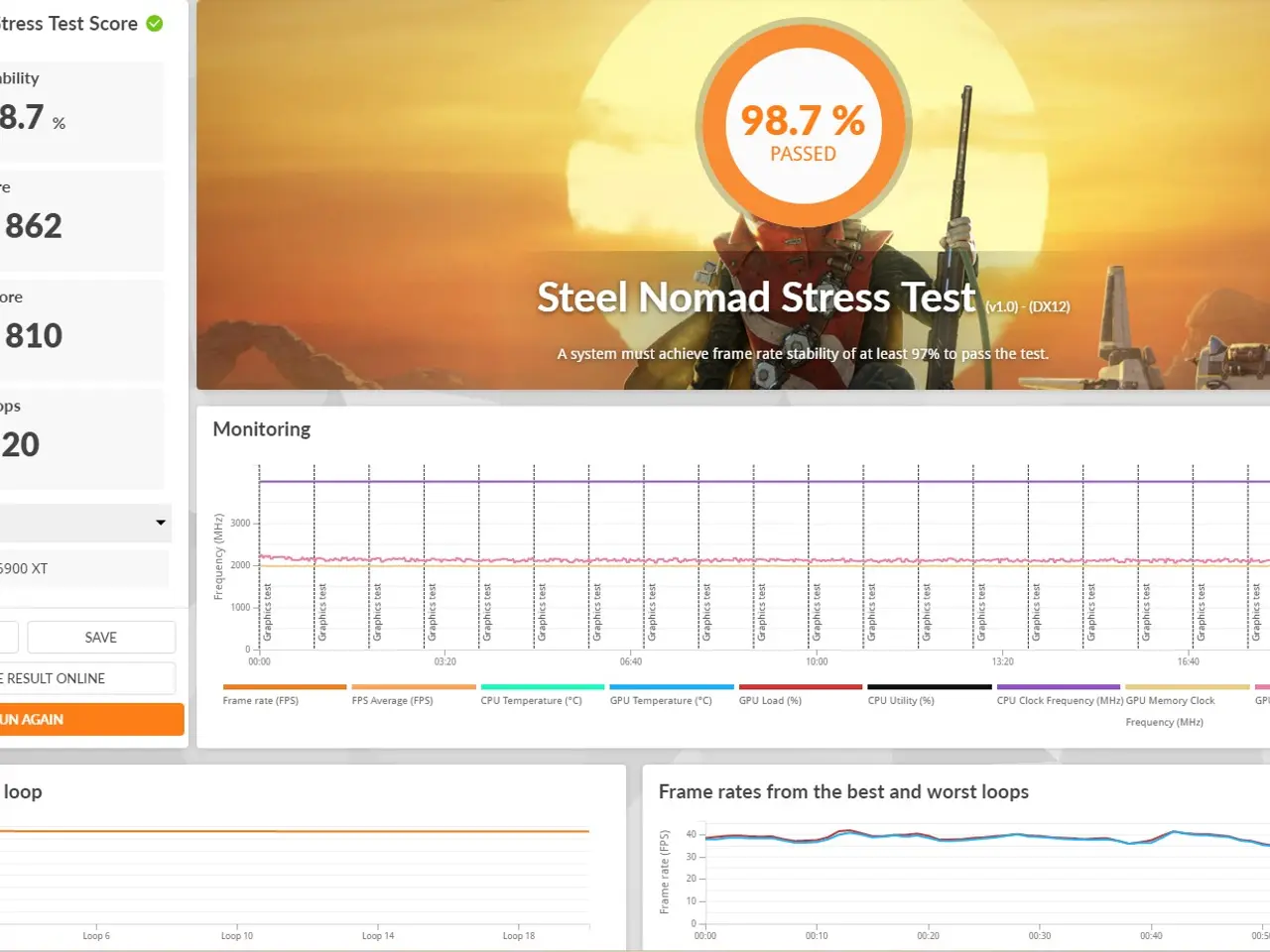Screen dimensions: 1270x952
Task: Toggle the CPU Clock Frequency (MHz) legend series
Action: (x=1059, y=694)
